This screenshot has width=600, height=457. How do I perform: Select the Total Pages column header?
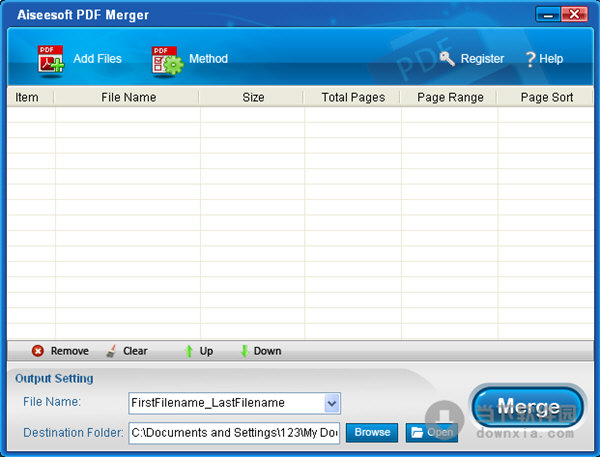(x=353, y=97)
